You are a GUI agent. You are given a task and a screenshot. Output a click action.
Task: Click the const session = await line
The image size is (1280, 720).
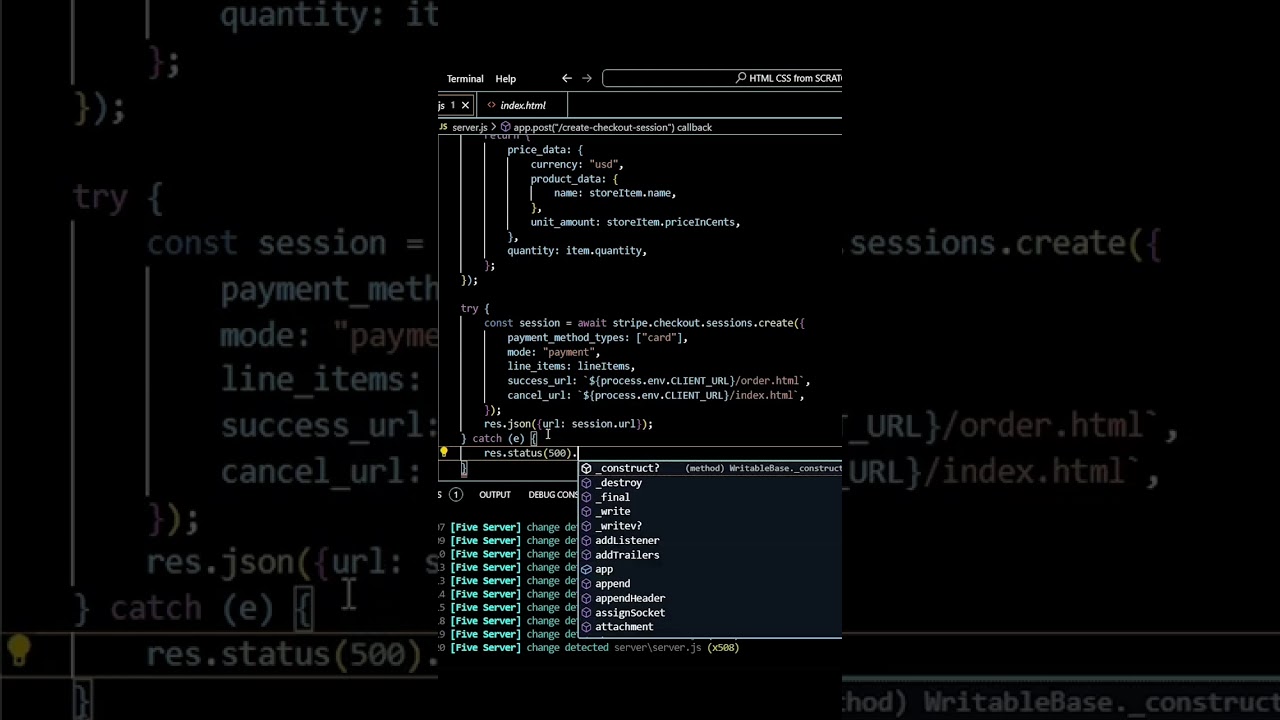click(x=644, y=323)
